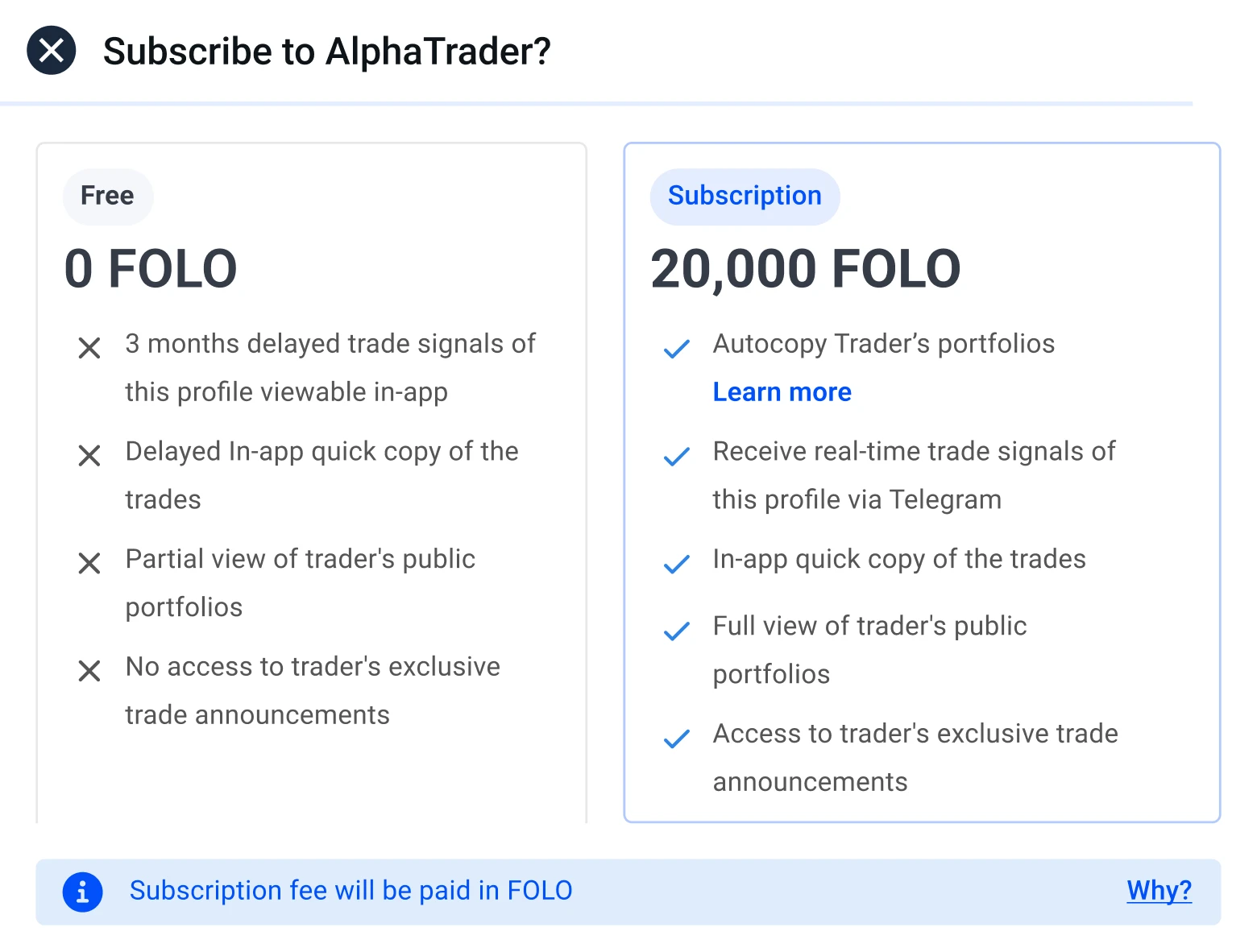Click the checkmark beside real-time Telegram signals
This screenshot has width=1257, height=952.
677,457
